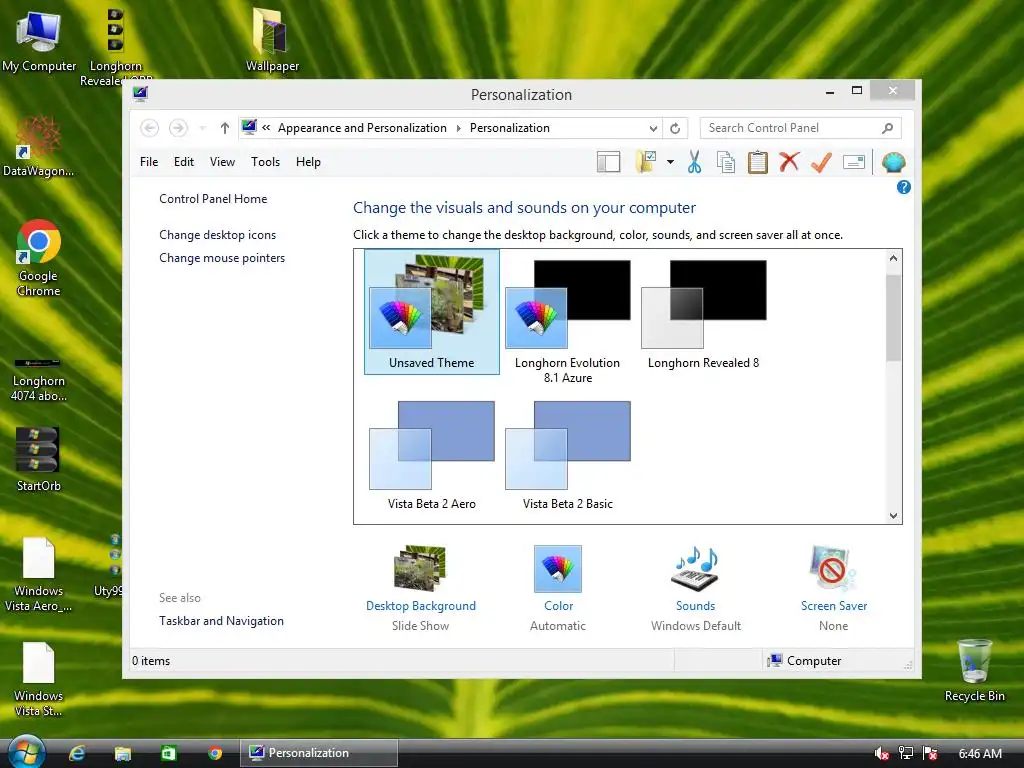1024x768 pixels.
Task: Click the theme list scrollbar thumb
Action: [893, 317]
